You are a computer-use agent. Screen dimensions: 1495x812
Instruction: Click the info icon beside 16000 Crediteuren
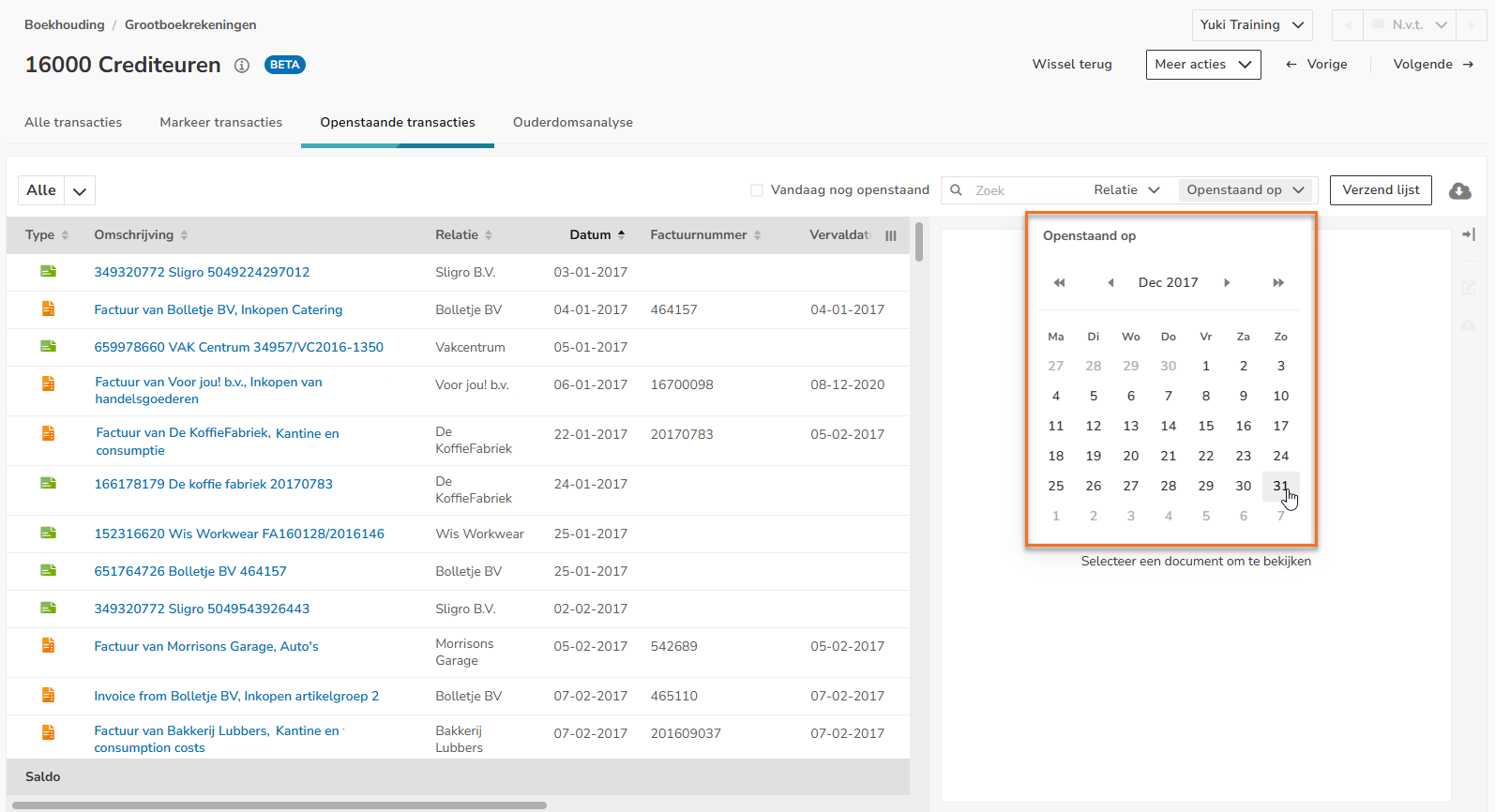click(242, 66)
